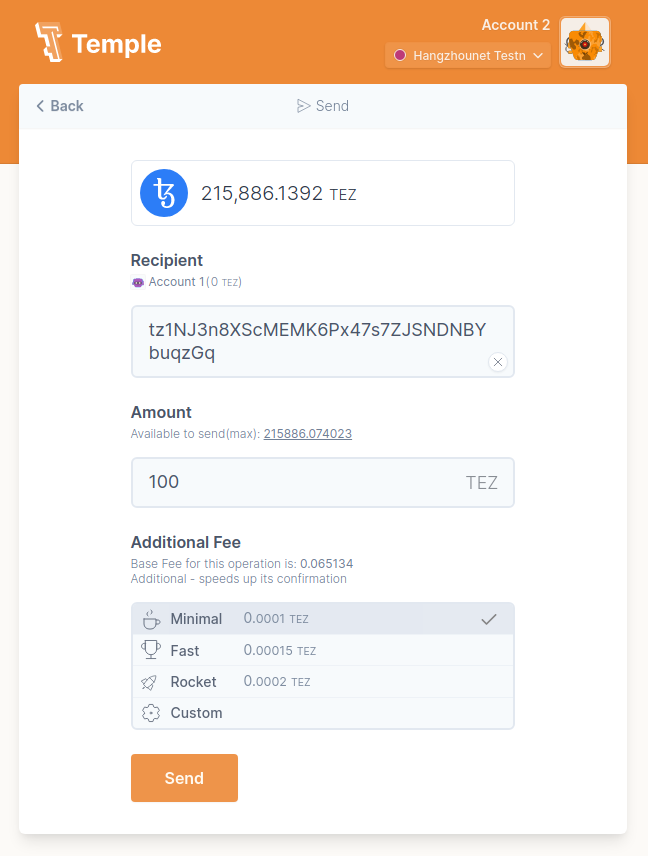Screen dimensions: 648x856
Task: Open the TEZ asset selector
Action: click(322, 193)
